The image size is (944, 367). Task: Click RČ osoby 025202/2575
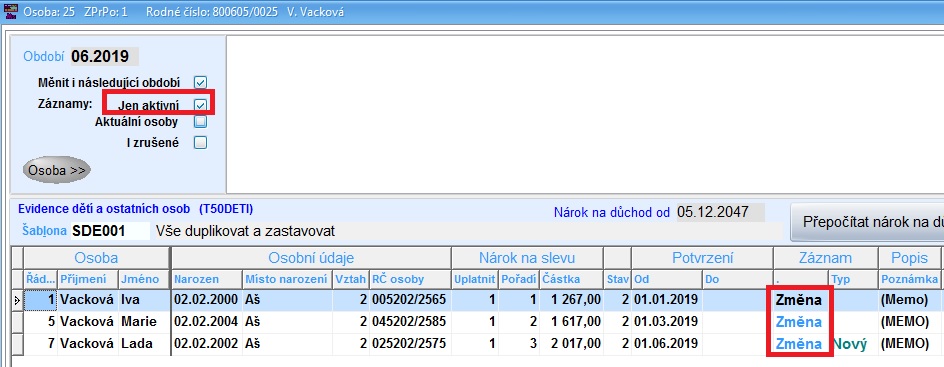[x=410, y=344]
